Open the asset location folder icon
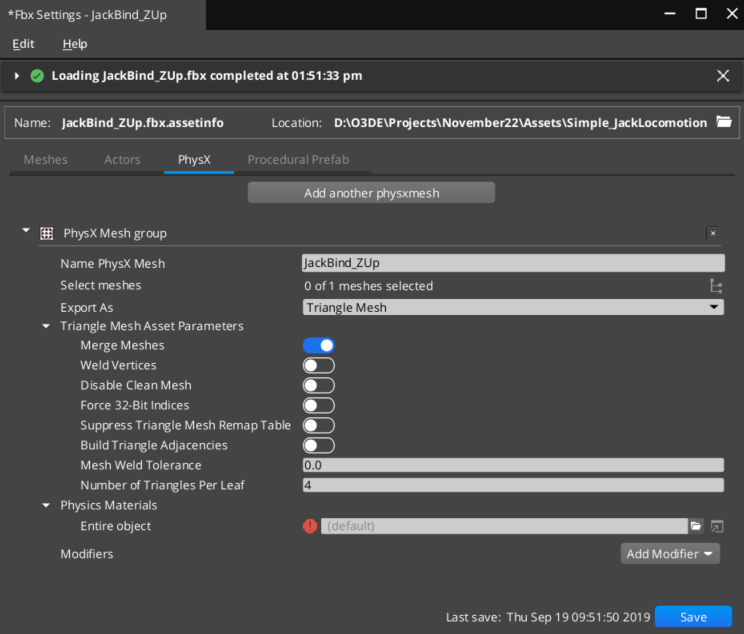The width and height of the screenshot is (744, 634). tap(725, 122)
